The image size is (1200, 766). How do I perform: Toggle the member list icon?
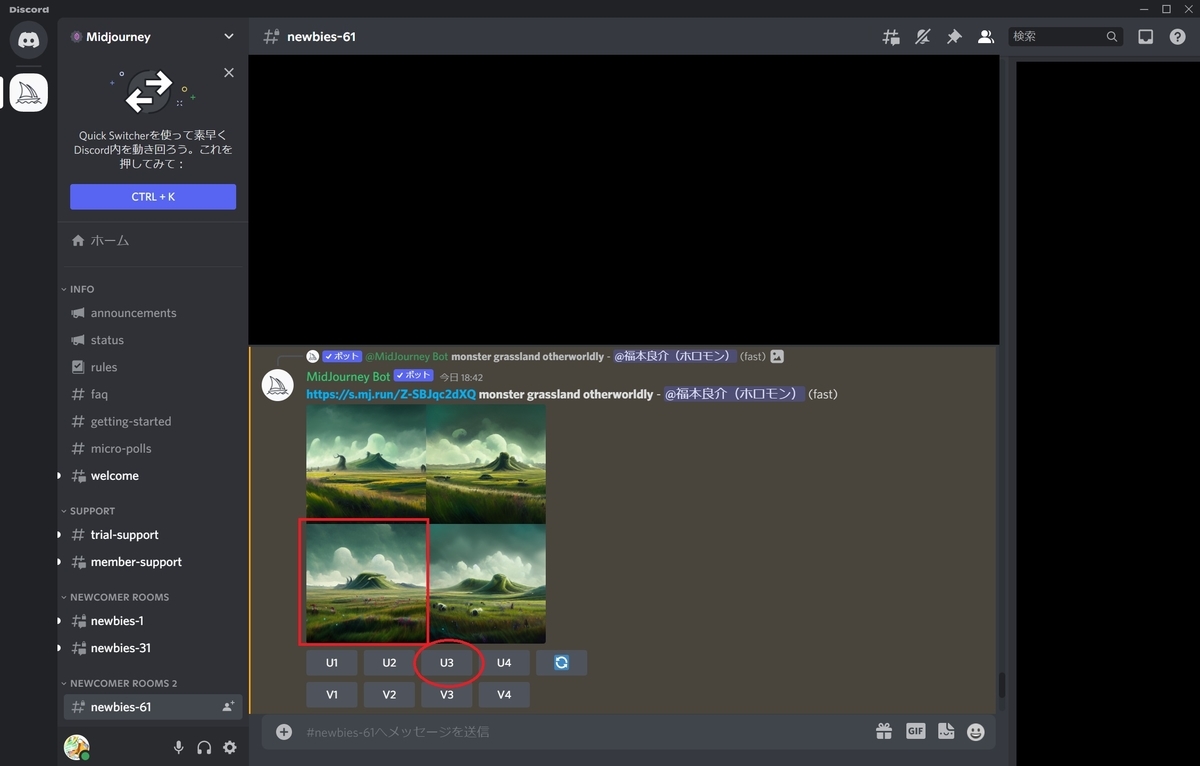pyautogui.click(x=986, y=37)
